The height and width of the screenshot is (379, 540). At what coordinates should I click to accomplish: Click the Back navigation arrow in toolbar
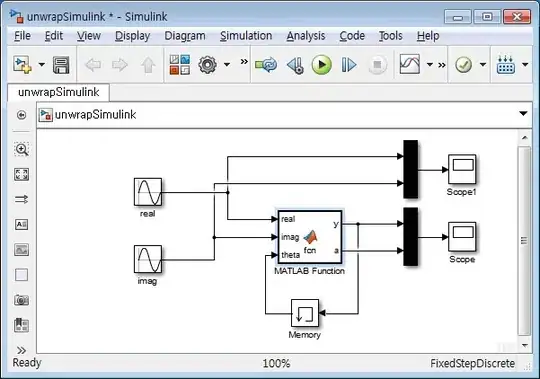click(93, 64)
